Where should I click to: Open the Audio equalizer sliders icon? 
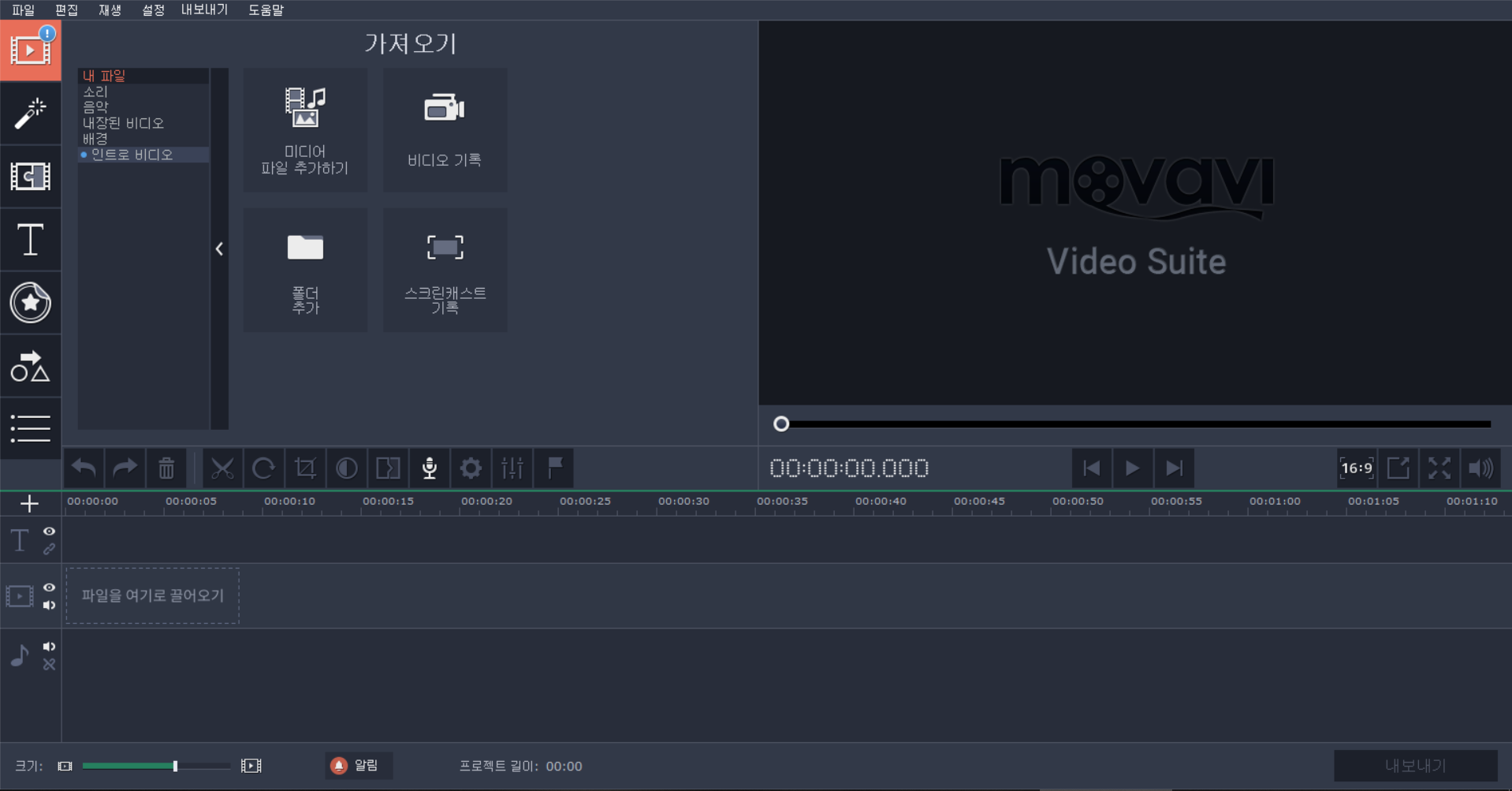512,468
